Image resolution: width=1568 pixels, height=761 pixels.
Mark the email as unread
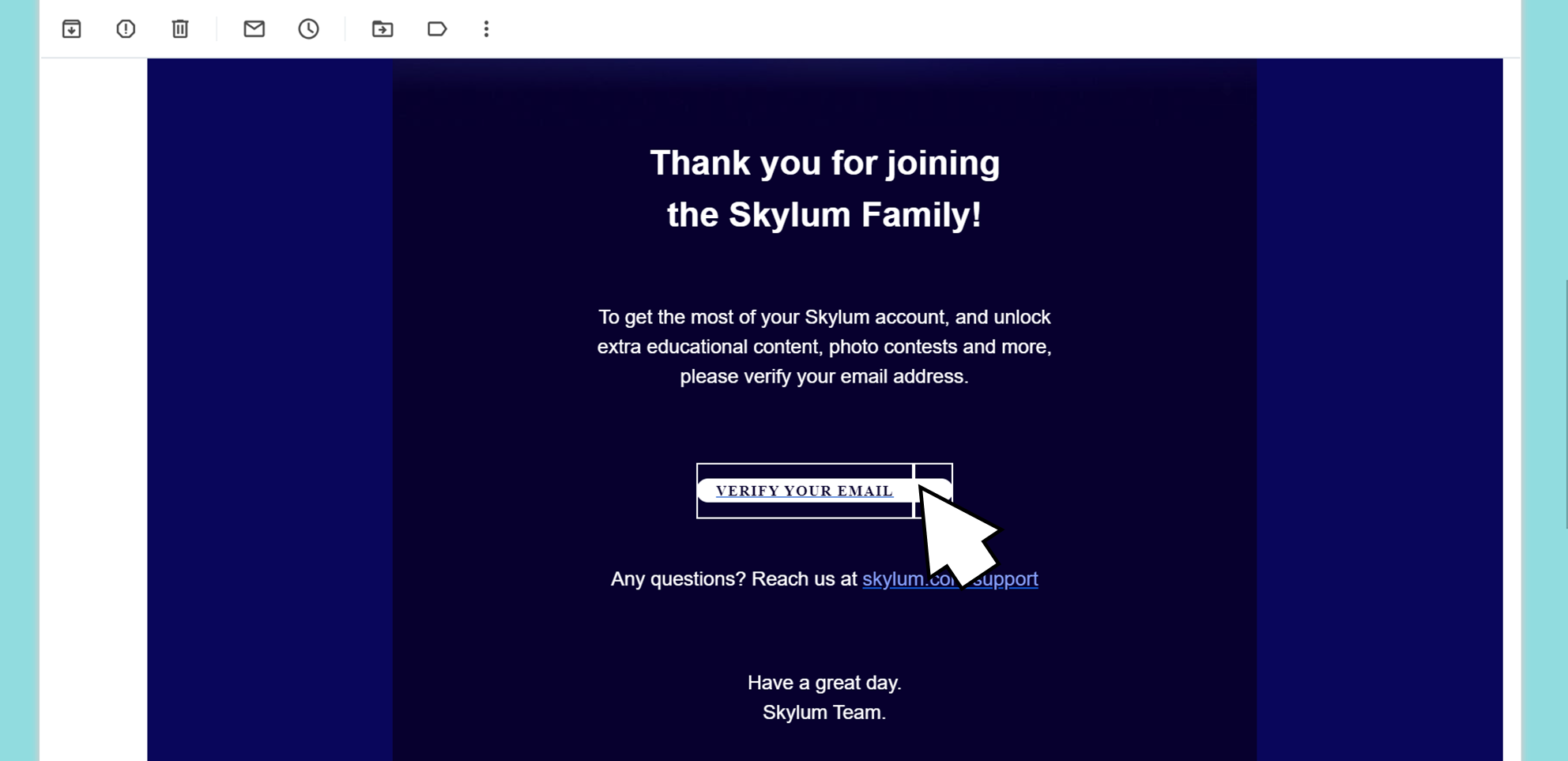[x=254, y=29]
